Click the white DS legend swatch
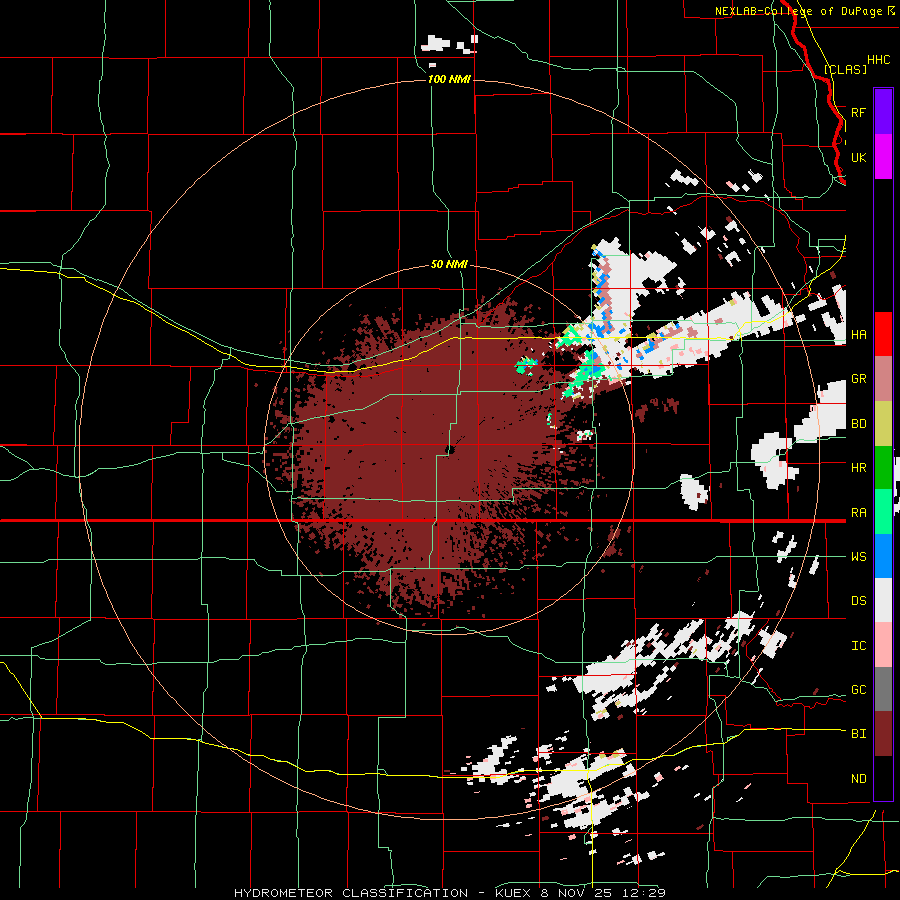900x900 pixels. pyautogui.click(x=883, y=600)
